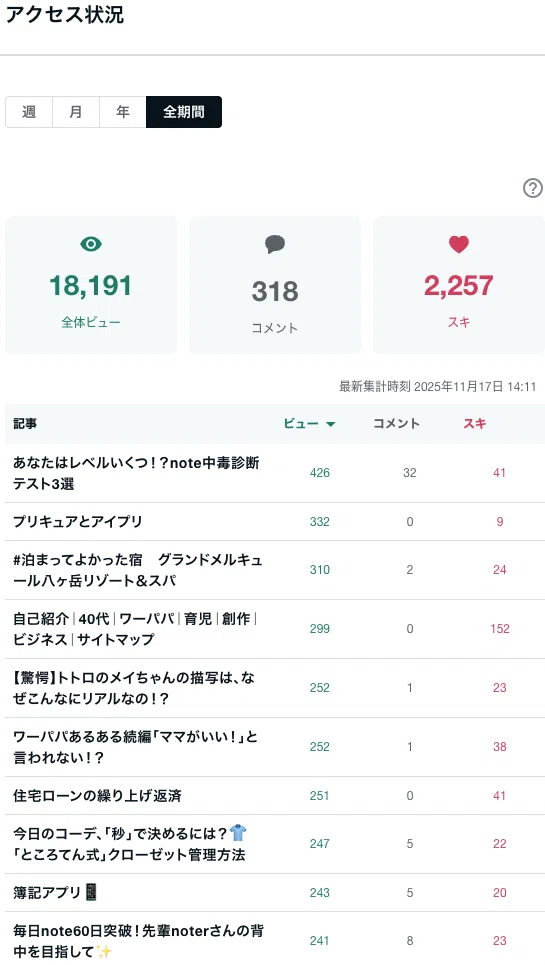This screenshot has height=965, width=545.
Task: Open the トトロのメイちゃん article
Action: 134,688
